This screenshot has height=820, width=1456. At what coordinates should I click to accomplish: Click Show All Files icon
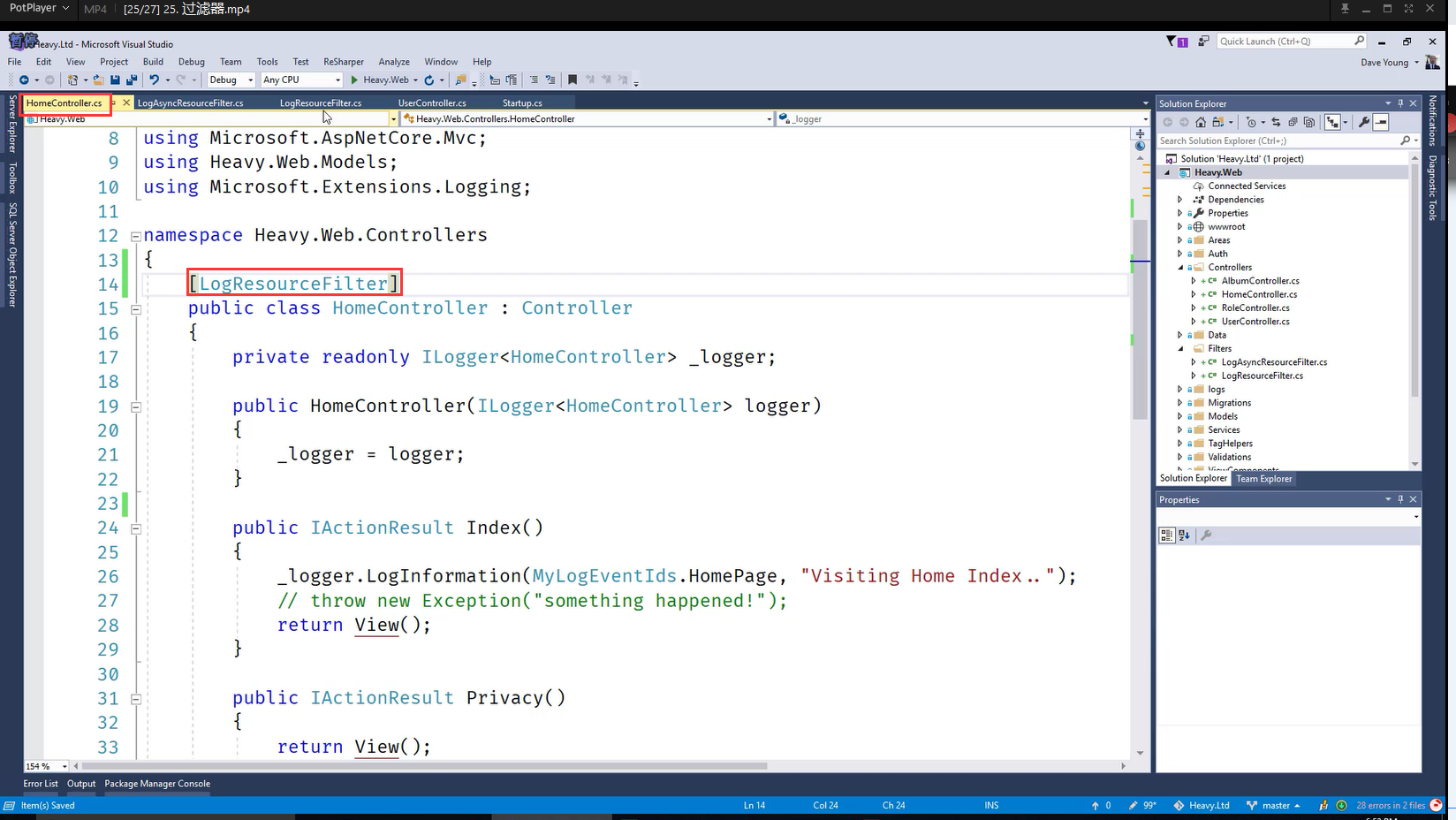pos(1309,122)
